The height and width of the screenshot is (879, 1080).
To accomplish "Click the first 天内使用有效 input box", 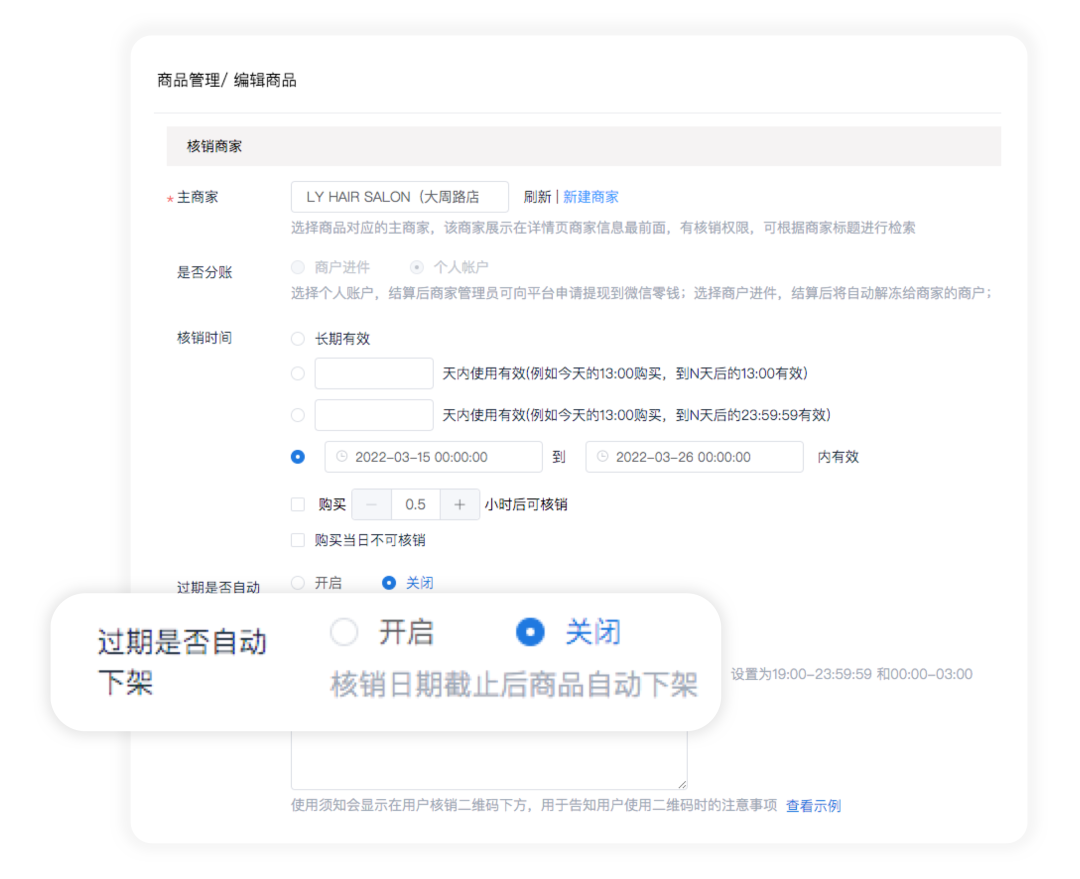I will click(373, 372).
